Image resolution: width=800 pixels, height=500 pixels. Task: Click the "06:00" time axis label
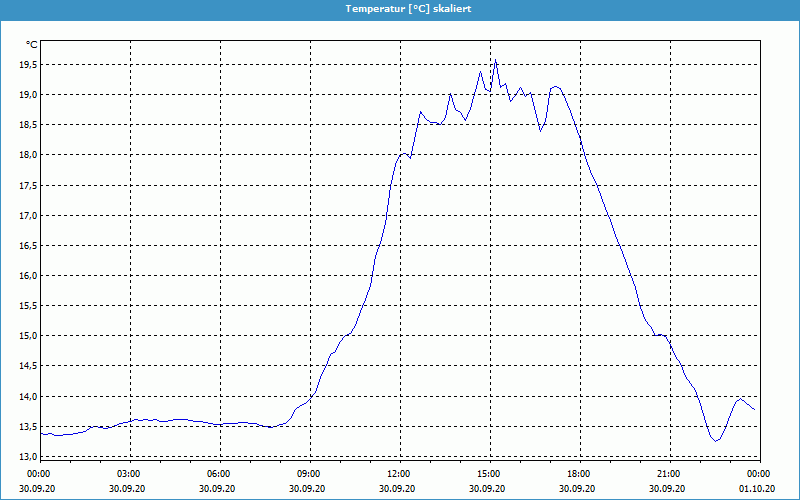coord(220,474)
